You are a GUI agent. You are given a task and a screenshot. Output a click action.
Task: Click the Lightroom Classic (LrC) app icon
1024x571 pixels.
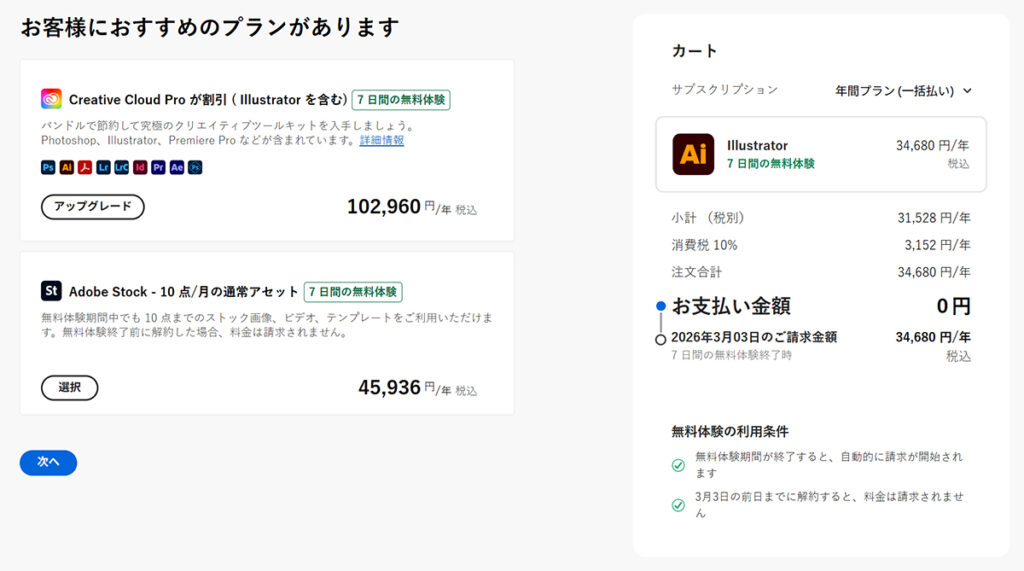(x=121, y=167)
